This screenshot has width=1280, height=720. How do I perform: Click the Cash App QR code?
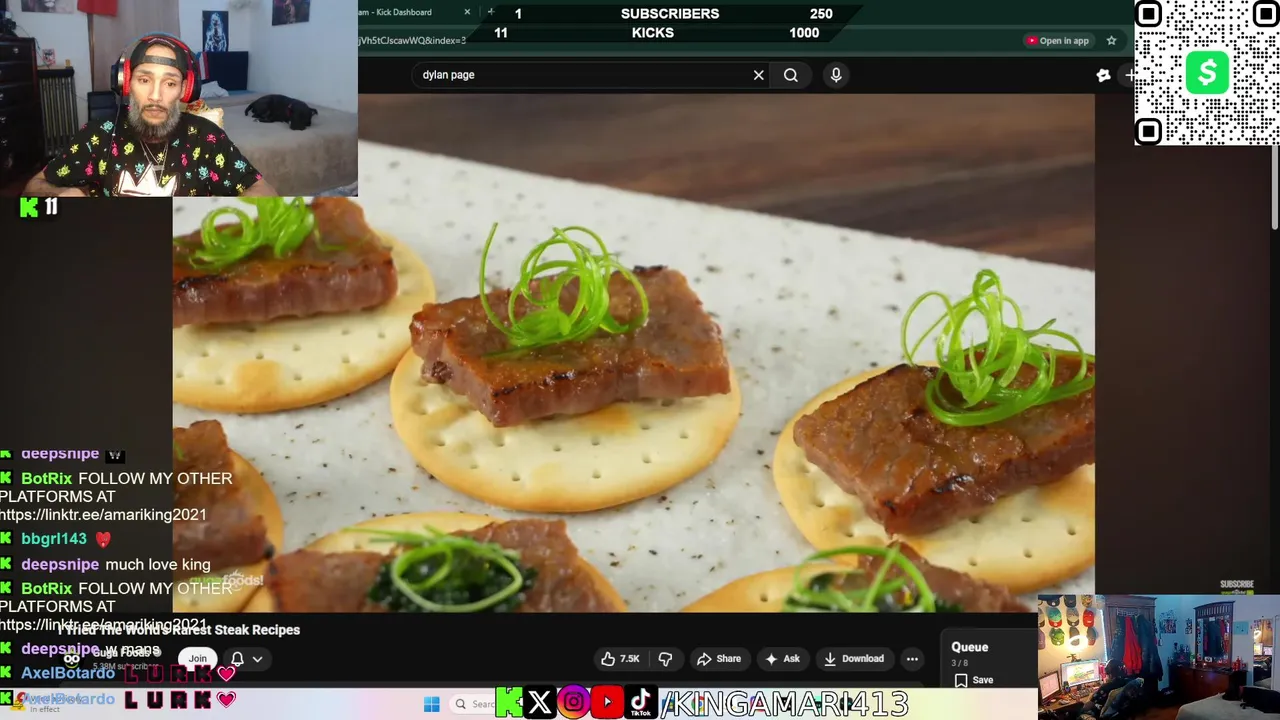pyautogui.click(x=1207, y=73)
